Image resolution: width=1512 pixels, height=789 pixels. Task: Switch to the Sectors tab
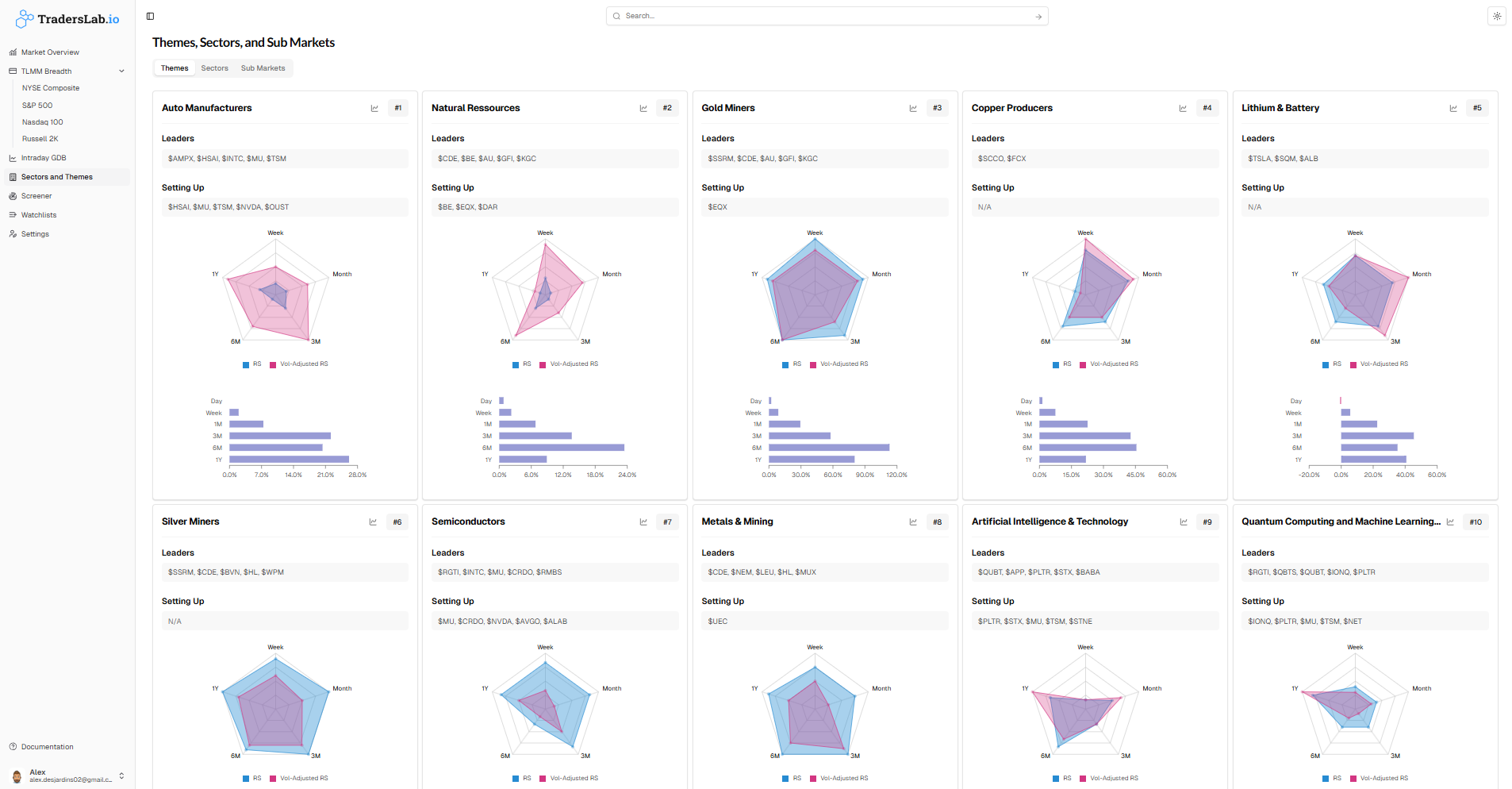click(x=214, y=68)
